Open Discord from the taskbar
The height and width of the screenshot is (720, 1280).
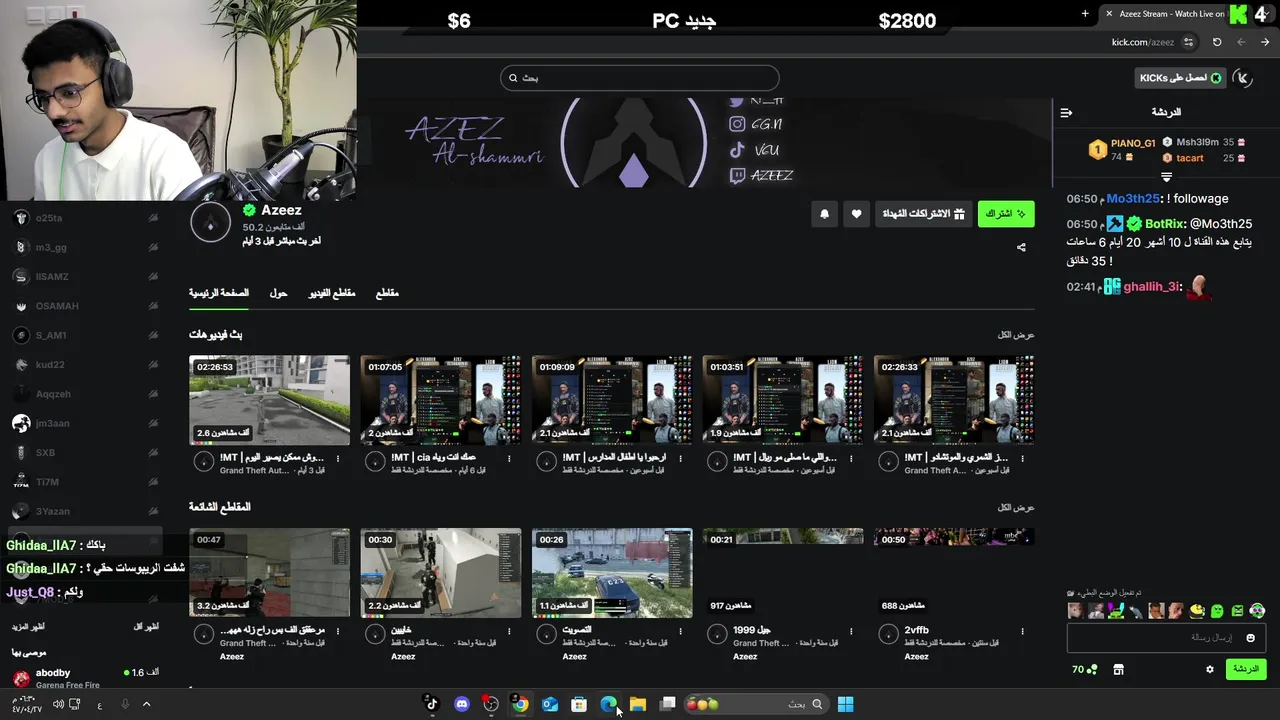(x=461, y=704)
